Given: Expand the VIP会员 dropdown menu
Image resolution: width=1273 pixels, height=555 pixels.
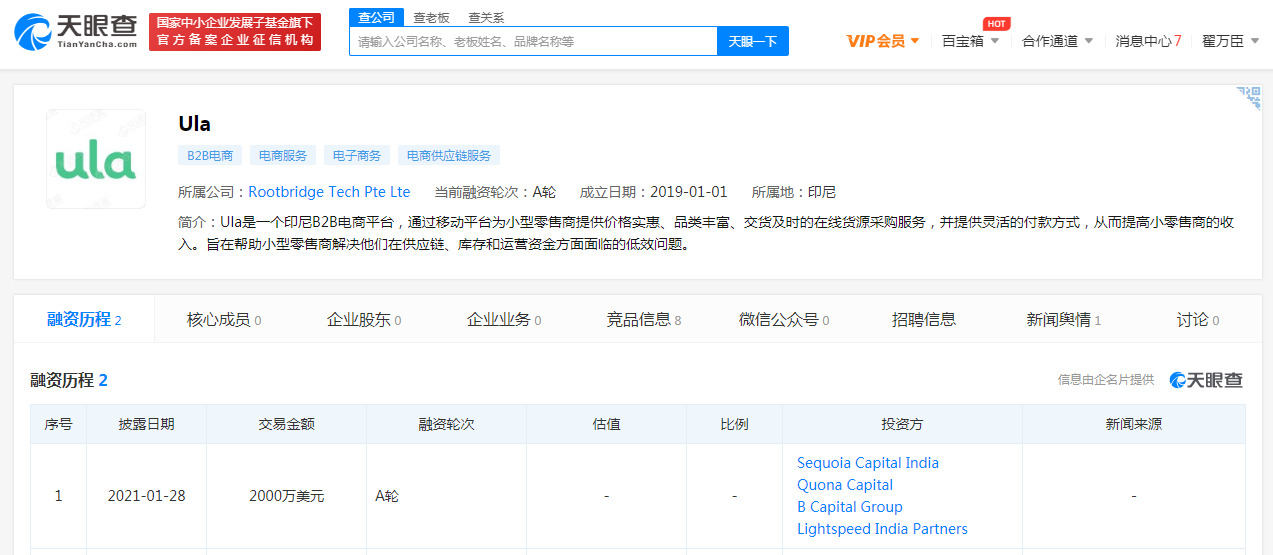Looking at the screenshot, I should point(883,41).
